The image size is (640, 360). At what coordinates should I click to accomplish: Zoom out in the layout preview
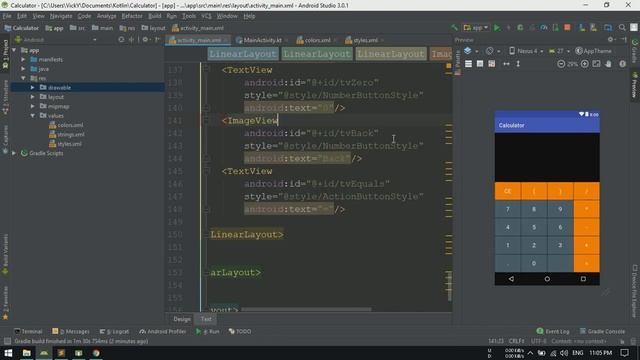(561, 64)
